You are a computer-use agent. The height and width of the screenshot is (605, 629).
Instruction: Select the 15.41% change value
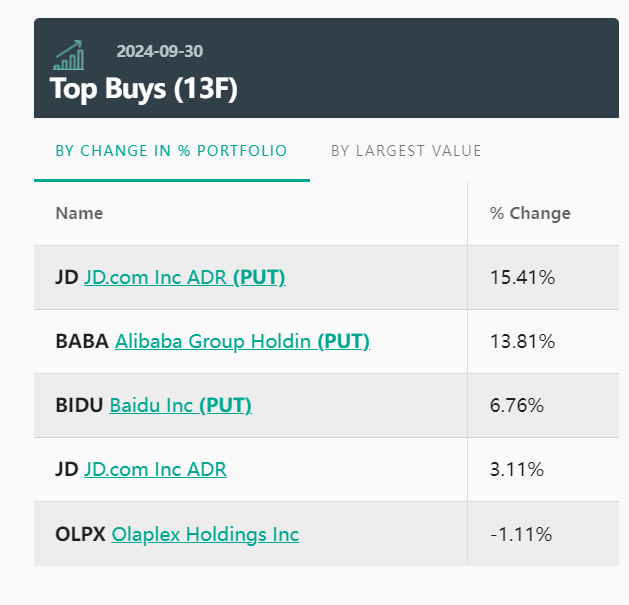coord(522,277)
